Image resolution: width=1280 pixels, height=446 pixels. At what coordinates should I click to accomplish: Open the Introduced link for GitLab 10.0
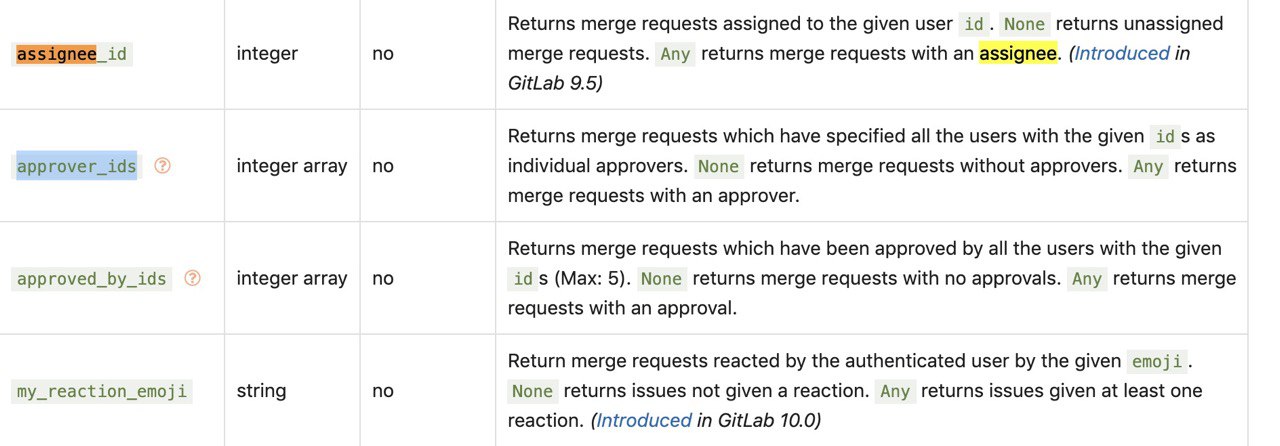(644, 420)
